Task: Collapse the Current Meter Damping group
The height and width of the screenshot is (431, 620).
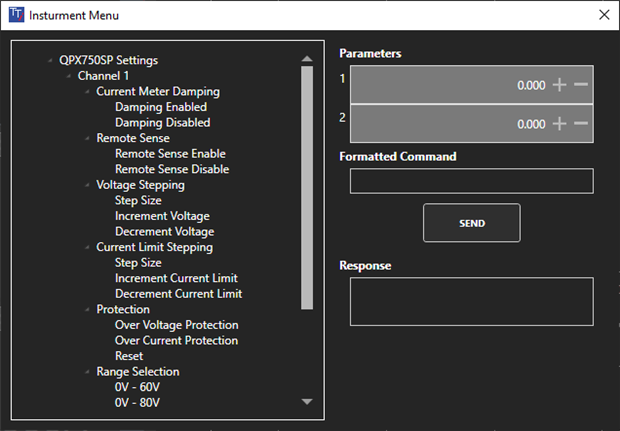Action: (x=87, y=92)
